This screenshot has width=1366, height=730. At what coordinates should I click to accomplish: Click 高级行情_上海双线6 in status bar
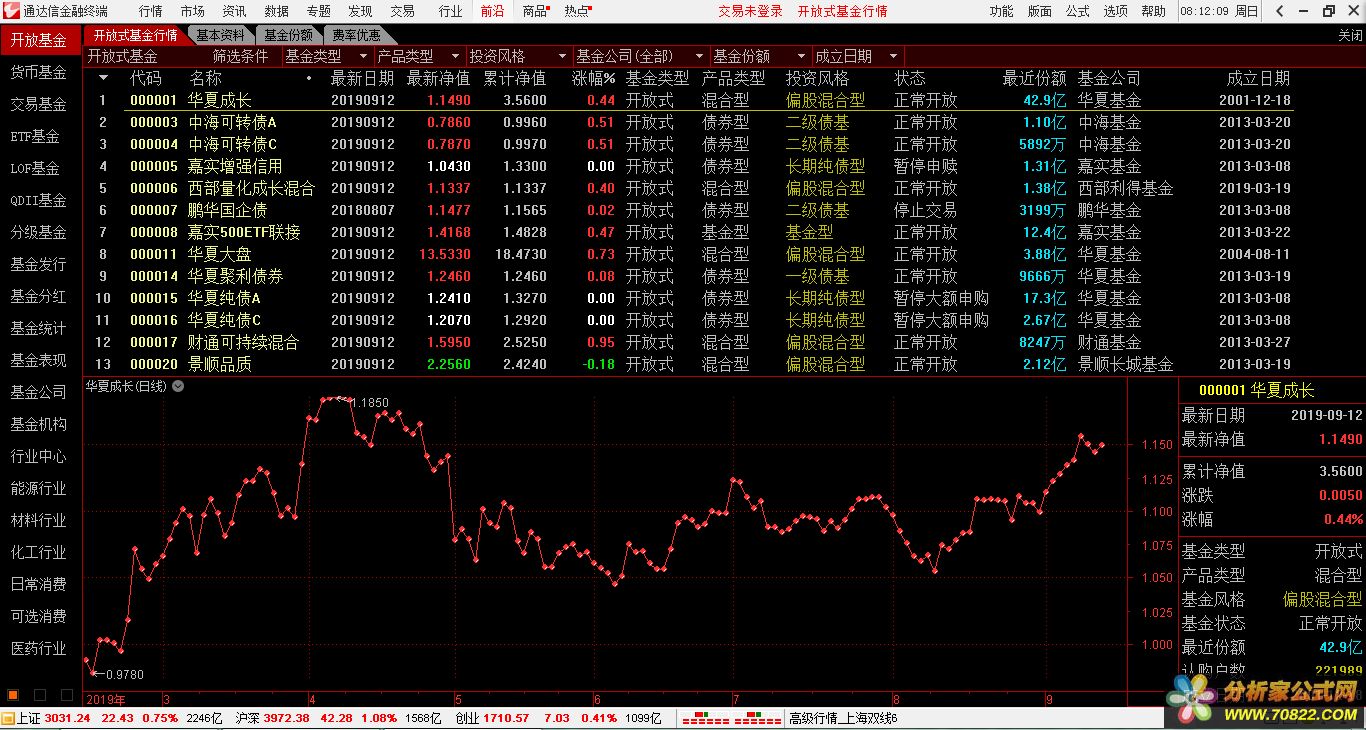point(843,718)
